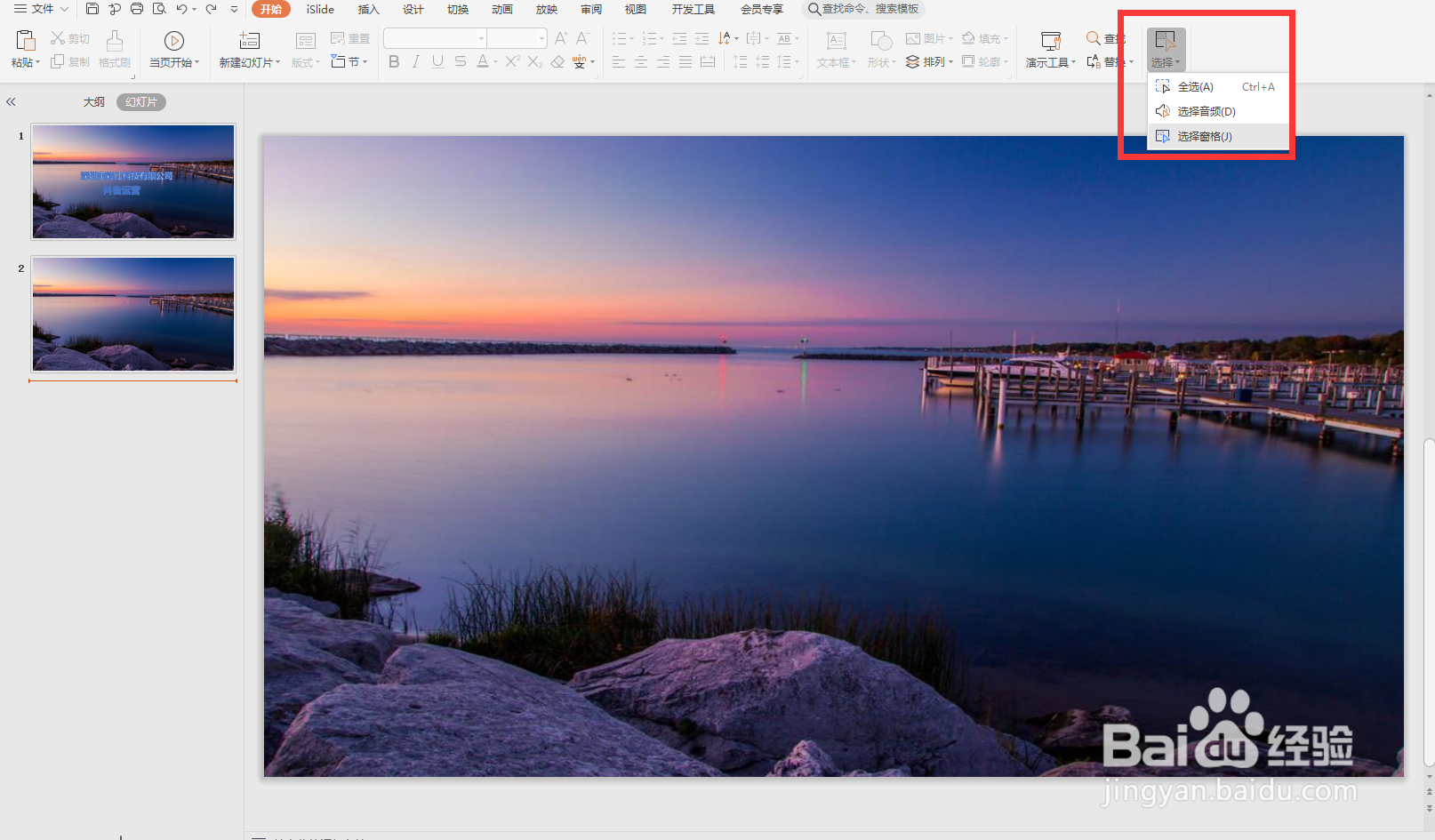Toggle Subscript formatting
The width and height of the screenshot is (1435, 840).
coord(534,61)
